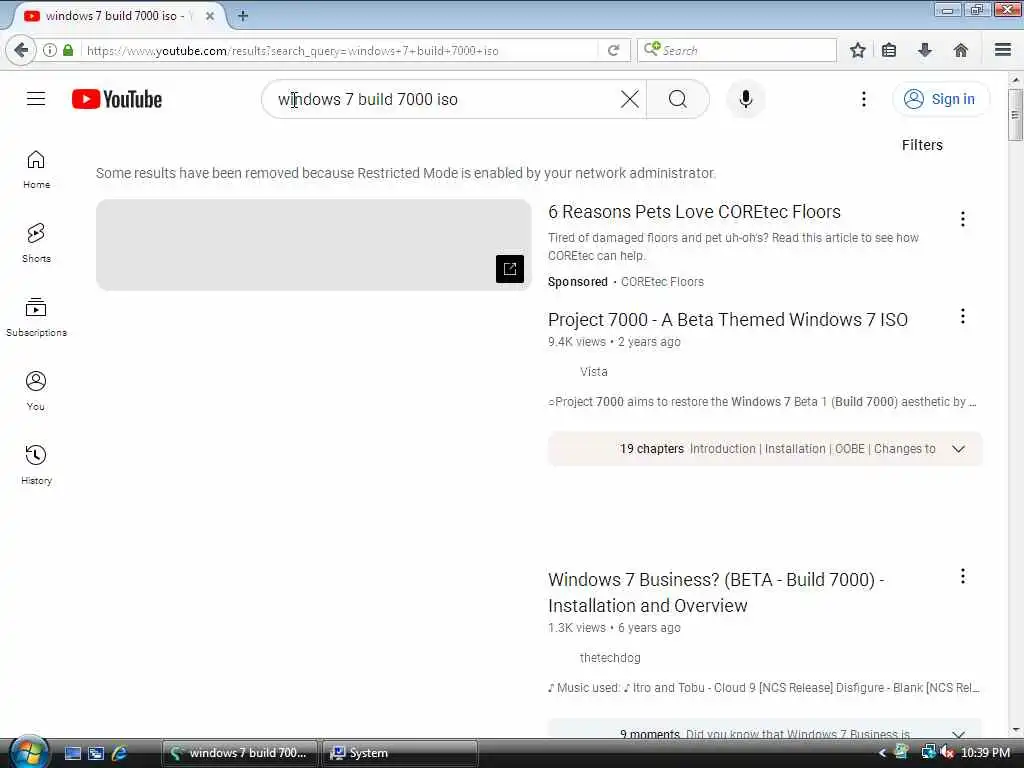Open options for Windows 7 Business video
The height and width of the screenshot is (768, 1024).
tap(962, 576)
